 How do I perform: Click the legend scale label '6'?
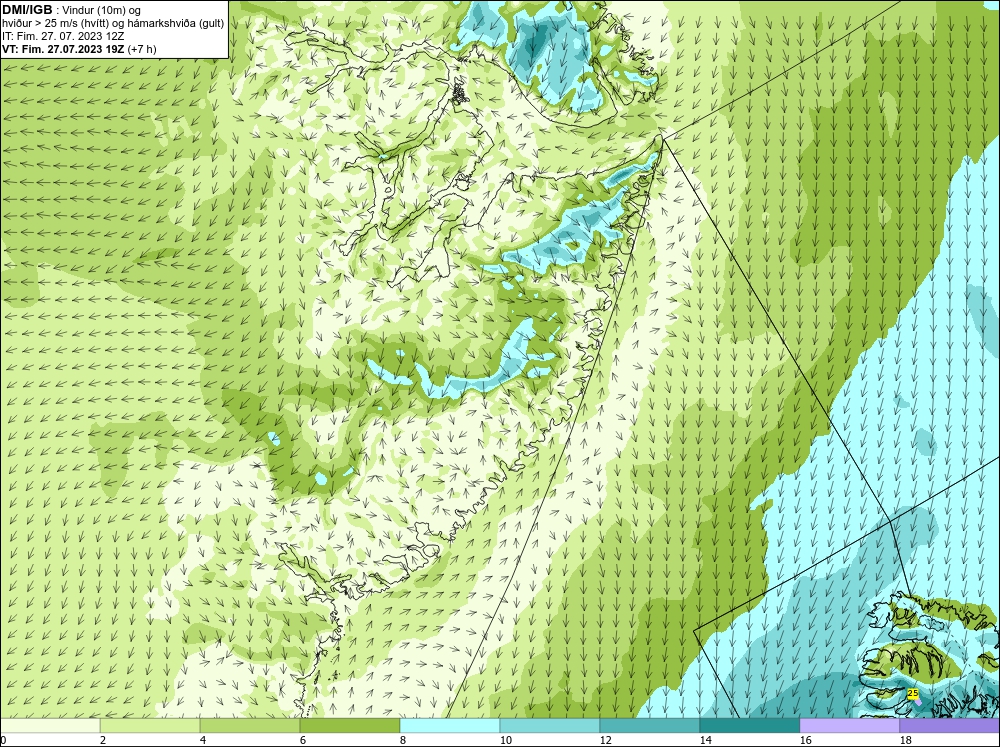[x=303, y=740]
